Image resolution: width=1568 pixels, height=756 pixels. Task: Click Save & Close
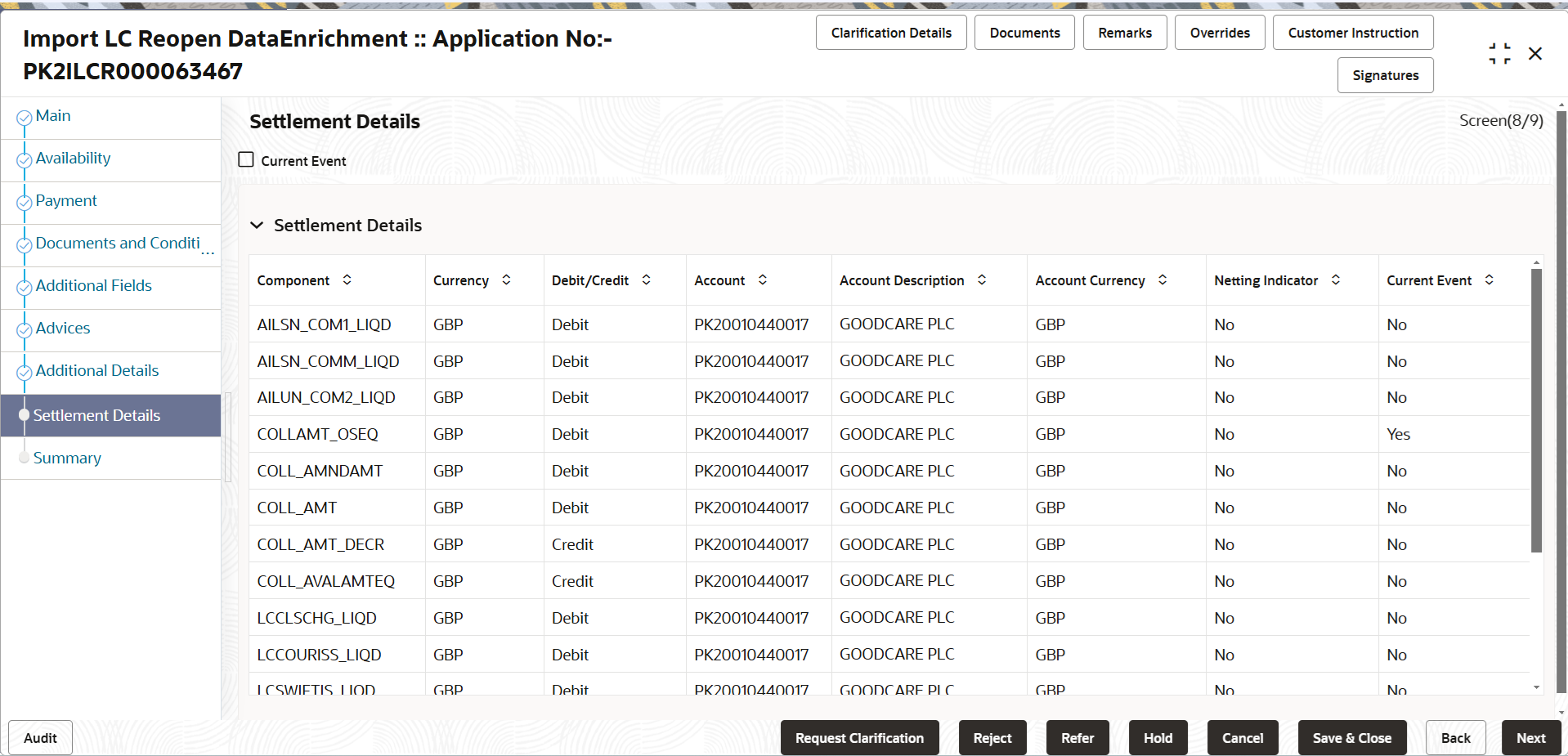coord(1351,737)
